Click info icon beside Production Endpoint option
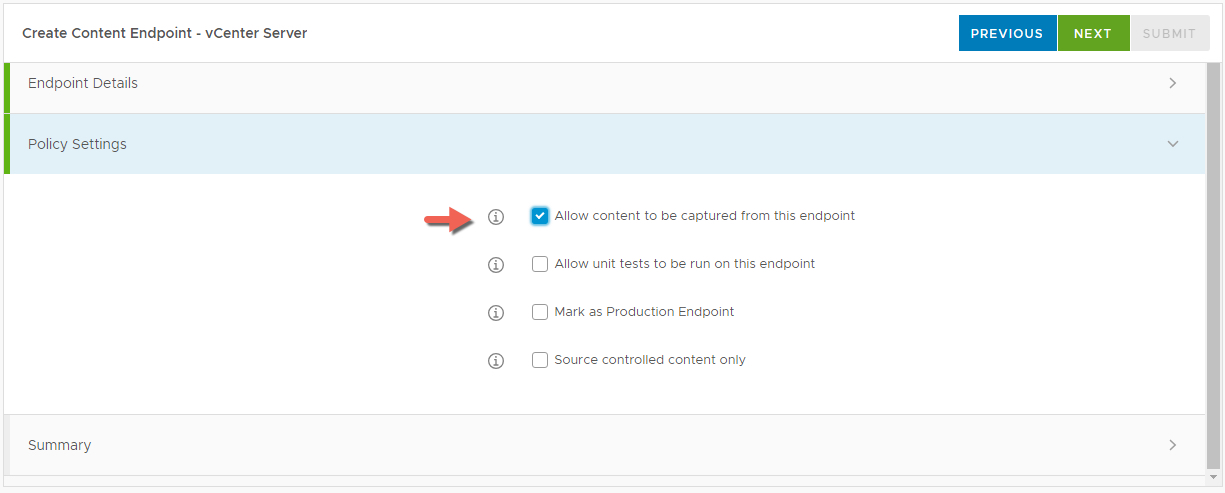 [495, 313]
